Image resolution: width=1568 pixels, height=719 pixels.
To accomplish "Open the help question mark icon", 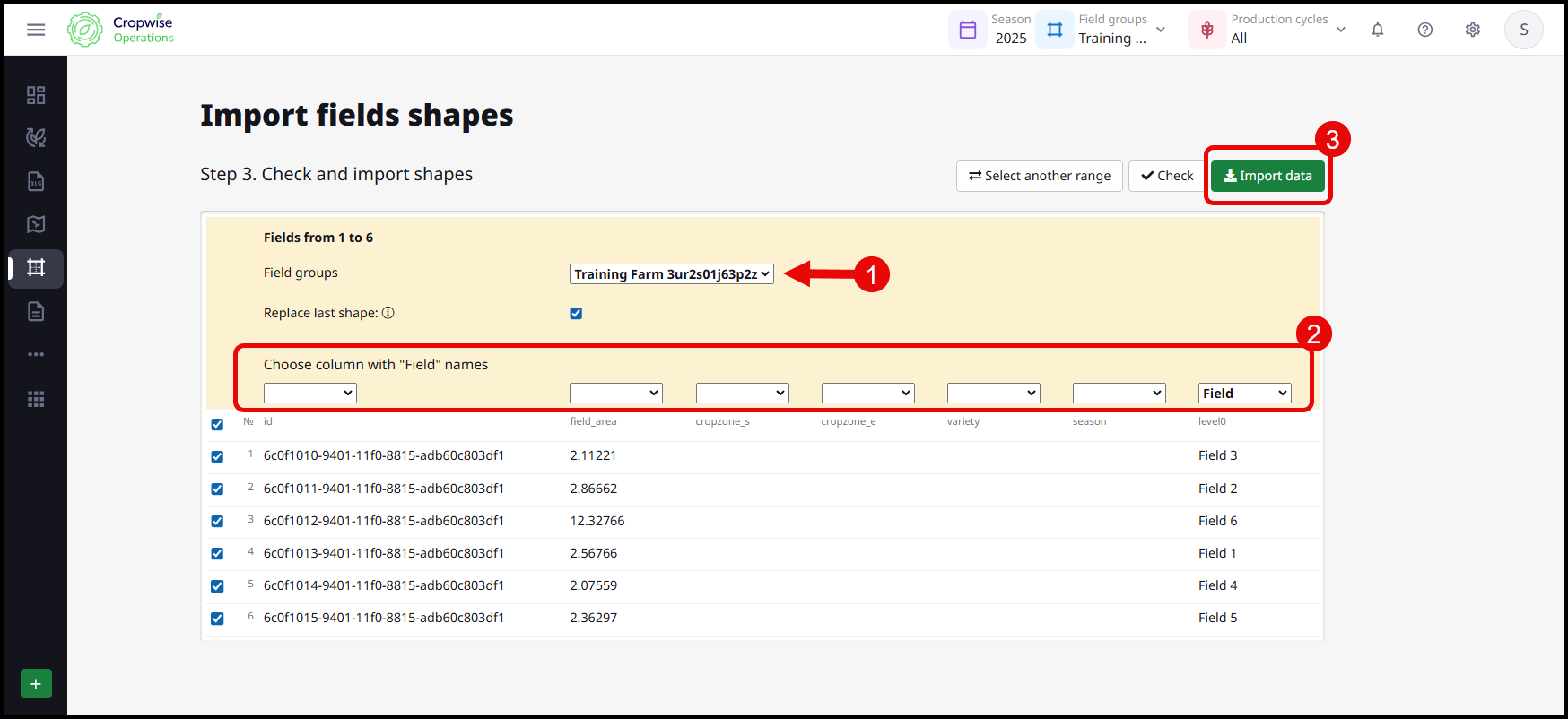I will 1424,30.
